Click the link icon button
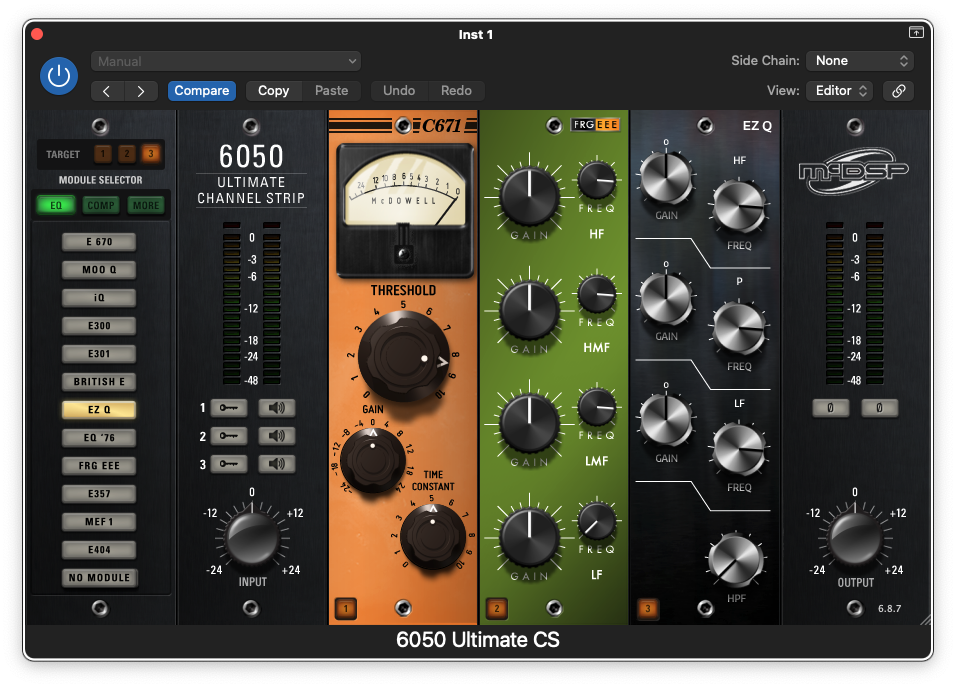956x688 pixels. [x=899, y=91]
